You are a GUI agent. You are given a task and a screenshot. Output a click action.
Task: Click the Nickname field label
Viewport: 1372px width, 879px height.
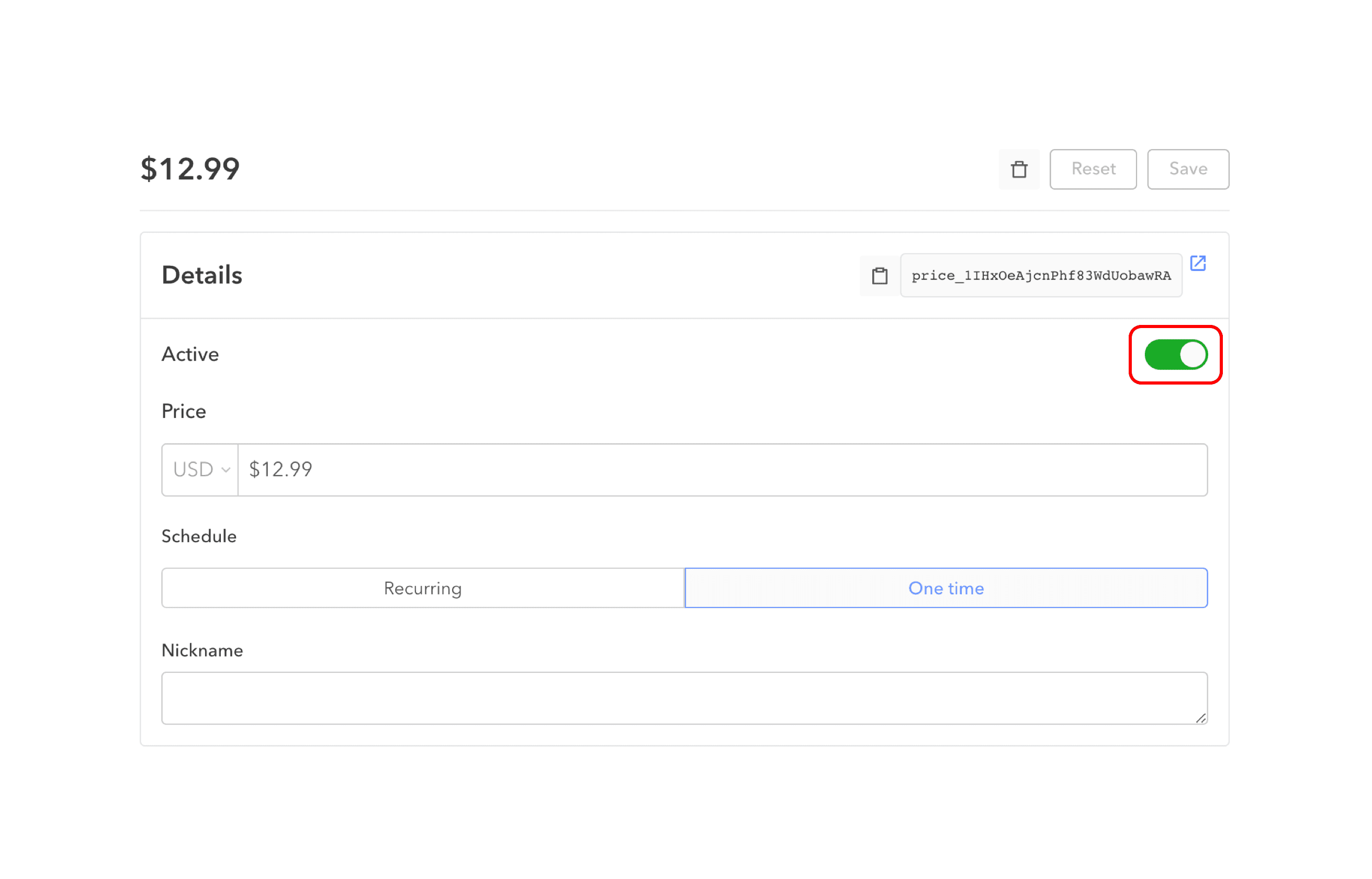pos(202,650)
